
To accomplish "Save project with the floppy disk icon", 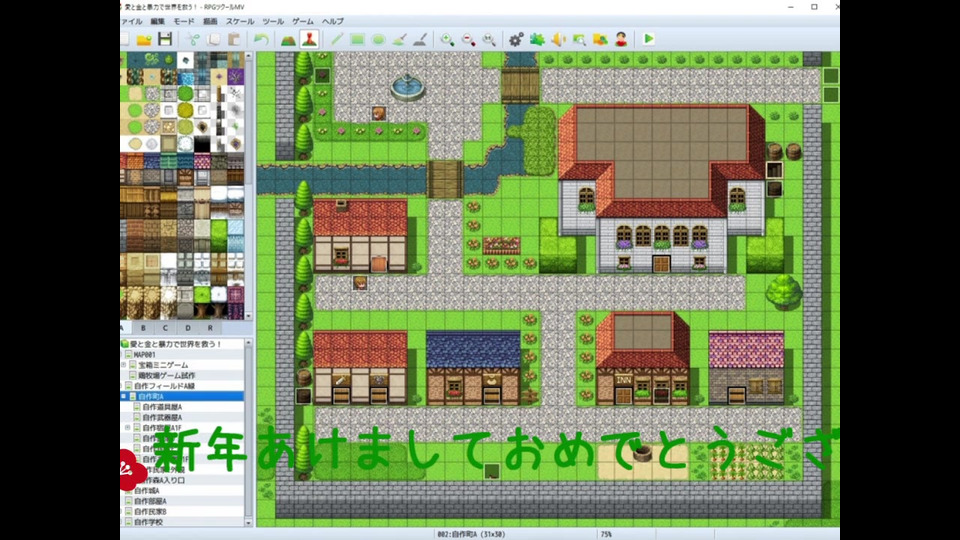I will (x=165, y=39).
